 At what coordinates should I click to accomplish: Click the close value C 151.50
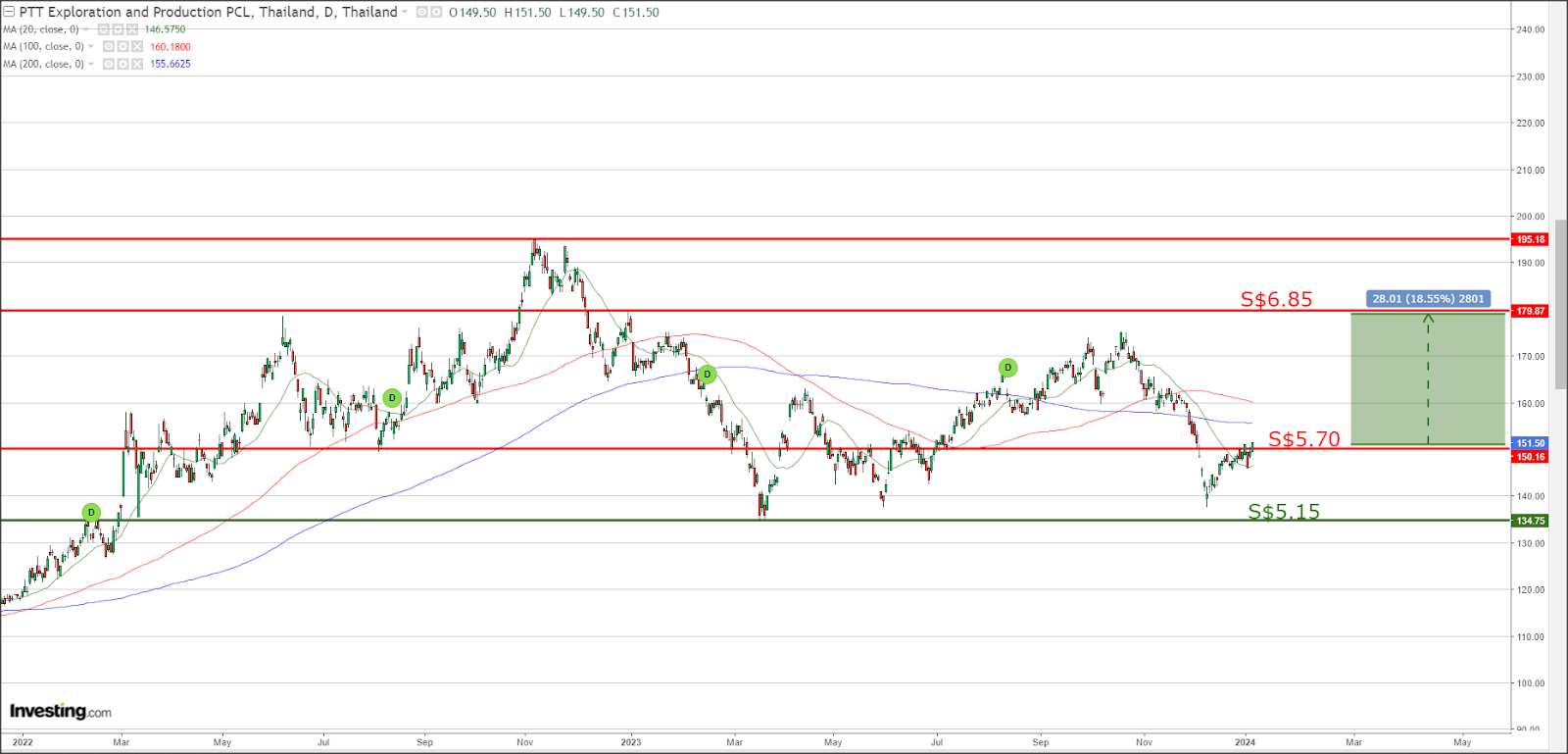click(x=636, y=13)
